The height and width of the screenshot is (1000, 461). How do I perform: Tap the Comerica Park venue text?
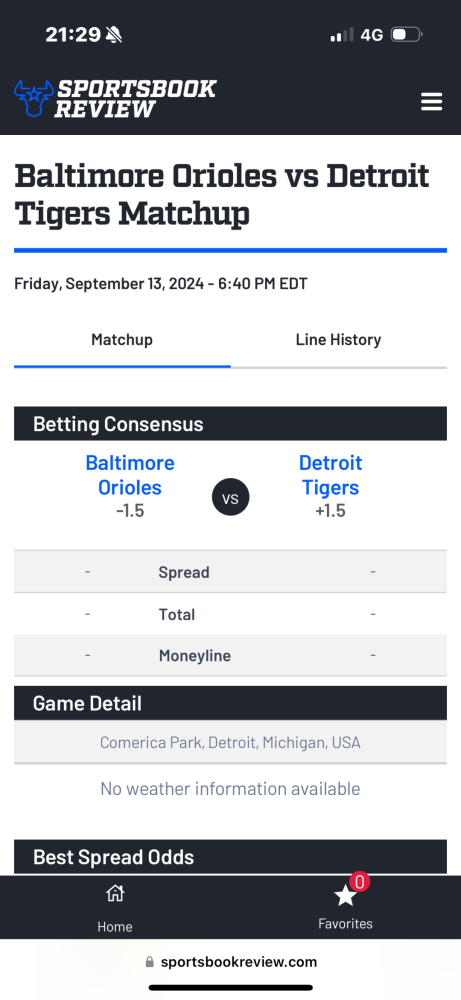click(230, 742)
